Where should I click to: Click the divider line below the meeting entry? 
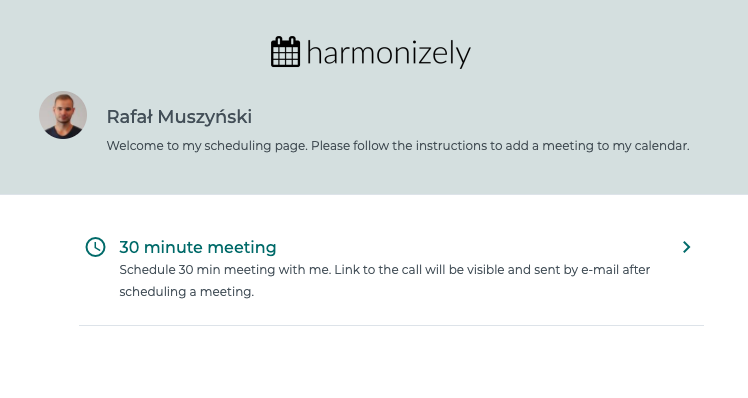coord(391,325)
